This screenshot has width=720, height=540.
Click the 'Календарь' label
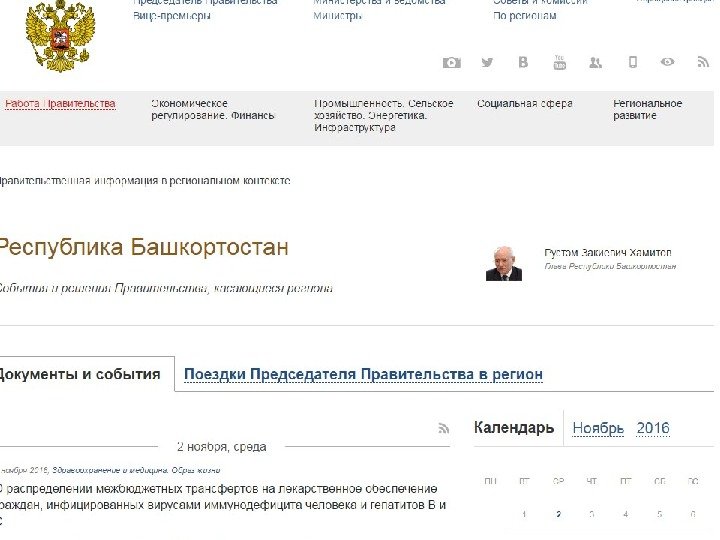tap(514, 428)
